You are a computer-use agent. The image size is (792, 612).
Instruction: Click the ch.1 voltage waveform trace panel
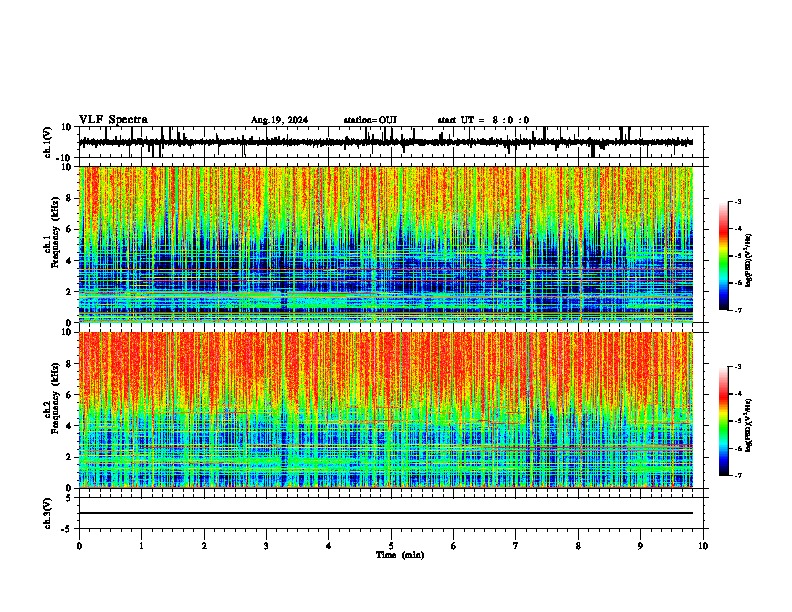tap(391, 142)
